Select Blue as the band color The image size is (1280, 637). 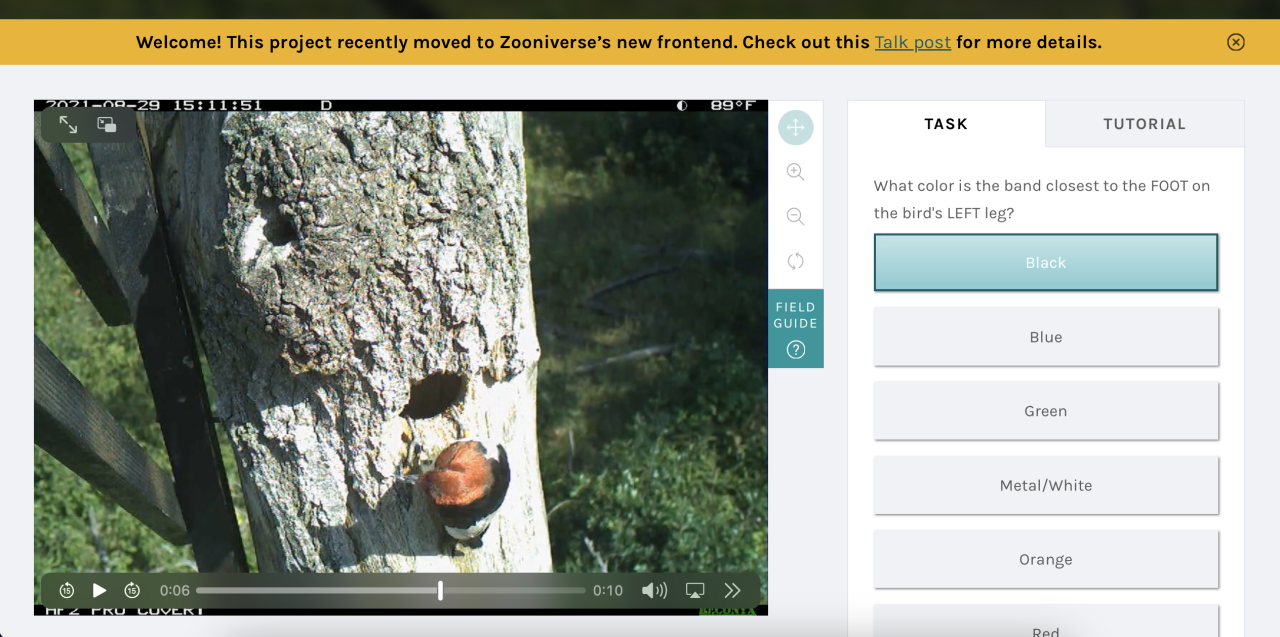[1046, 337]
